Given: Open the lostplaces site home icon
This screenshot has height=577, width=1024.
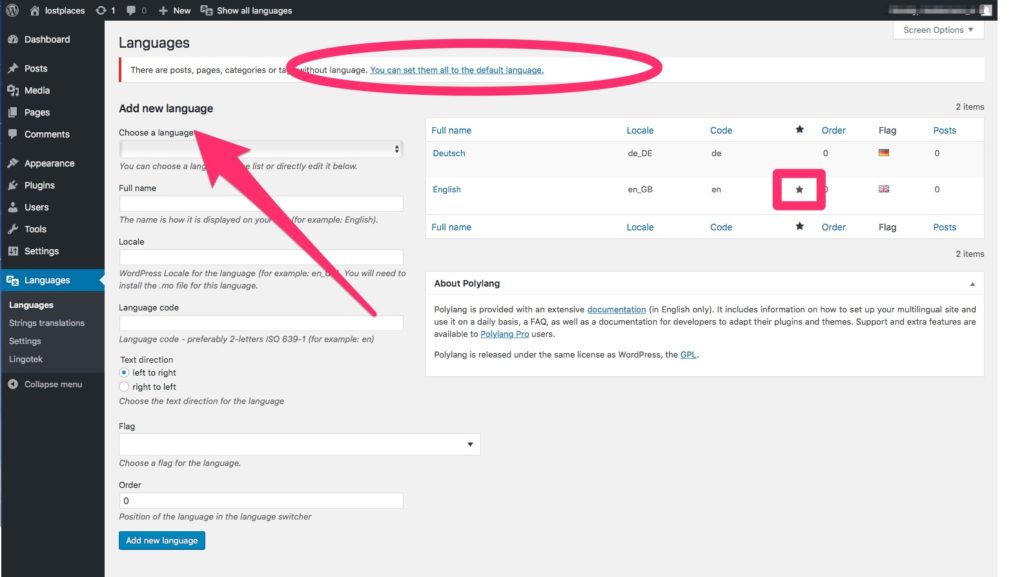Looking at the screenshot, I should coord(35,10).
